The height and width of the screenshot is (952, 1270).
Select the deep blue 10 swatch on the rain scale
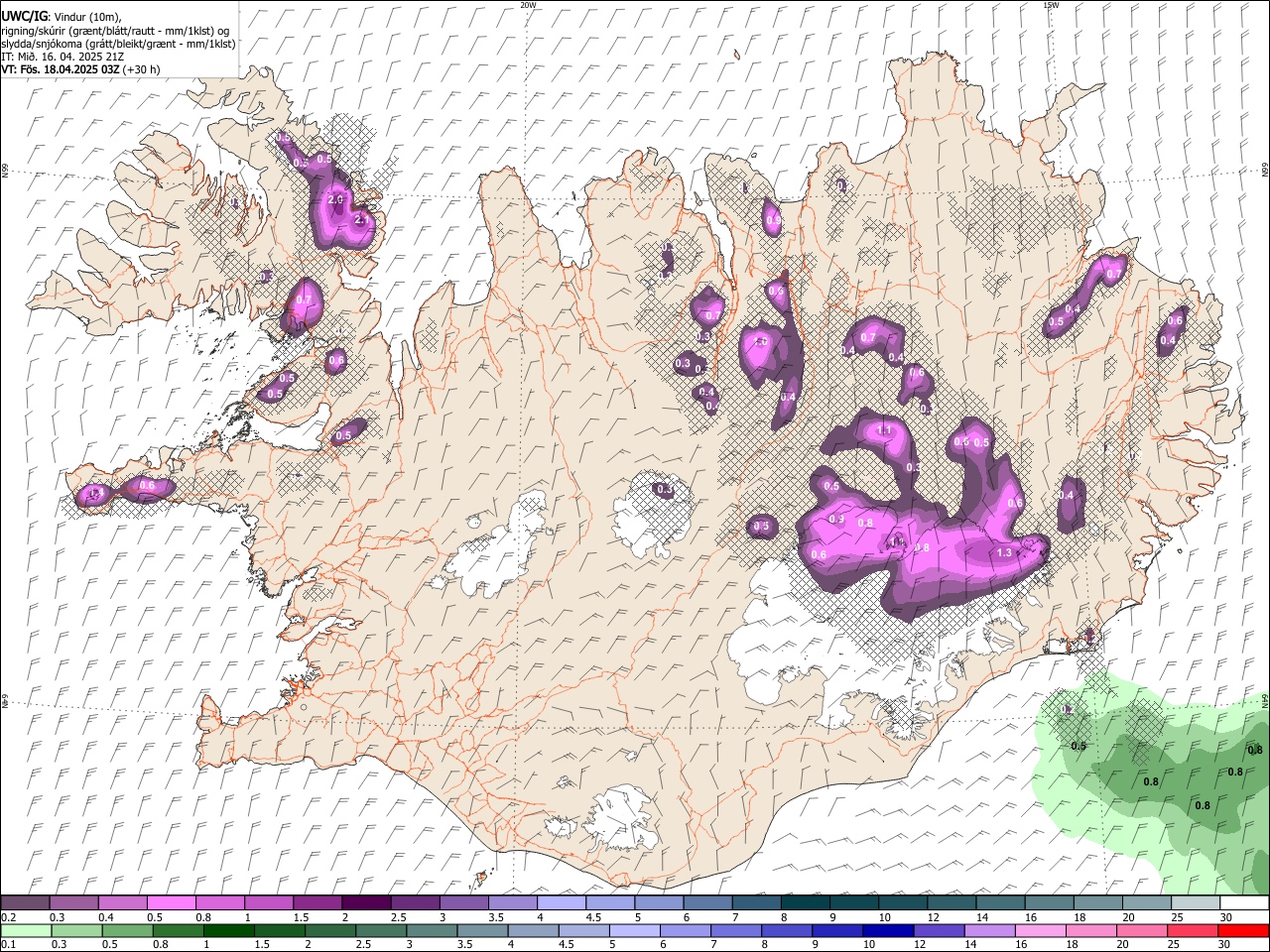point(889,930)
